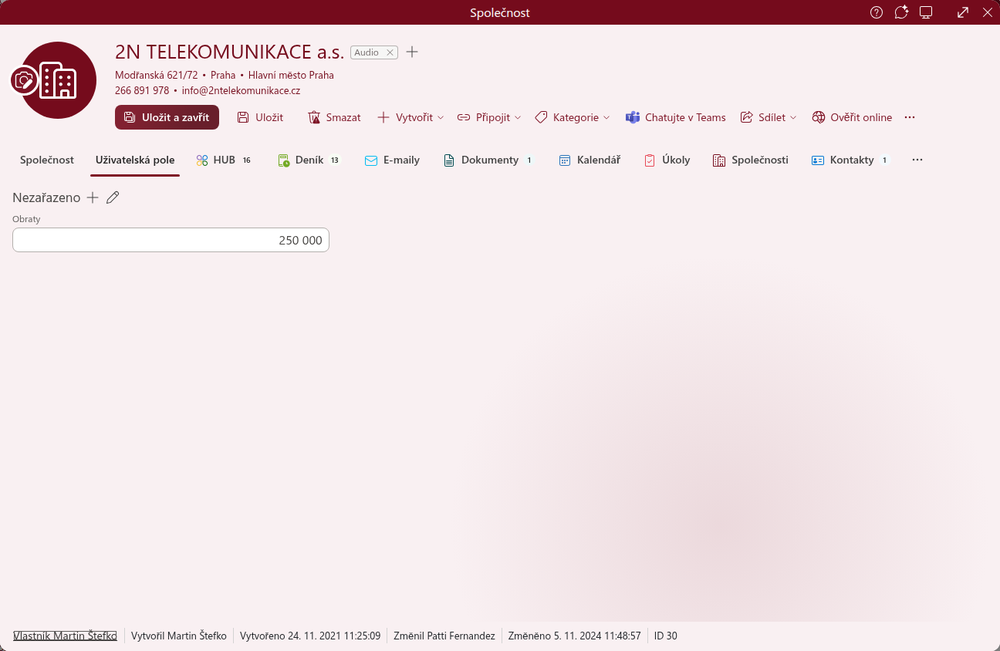1000x651 pixels.
Task: Open the HUB tab
Action: coord(223,160)
